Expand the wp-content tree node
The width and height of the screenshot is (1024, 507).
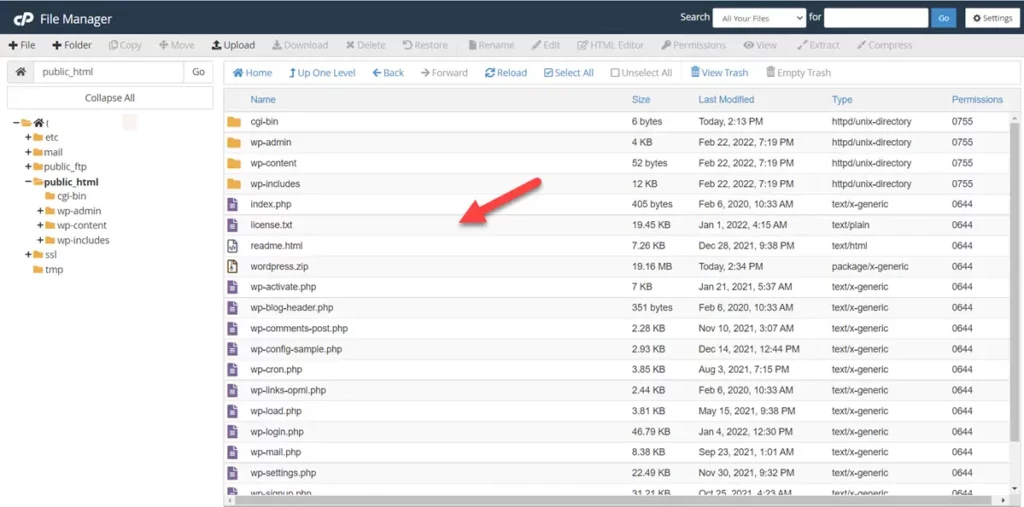tap(40, 226)
